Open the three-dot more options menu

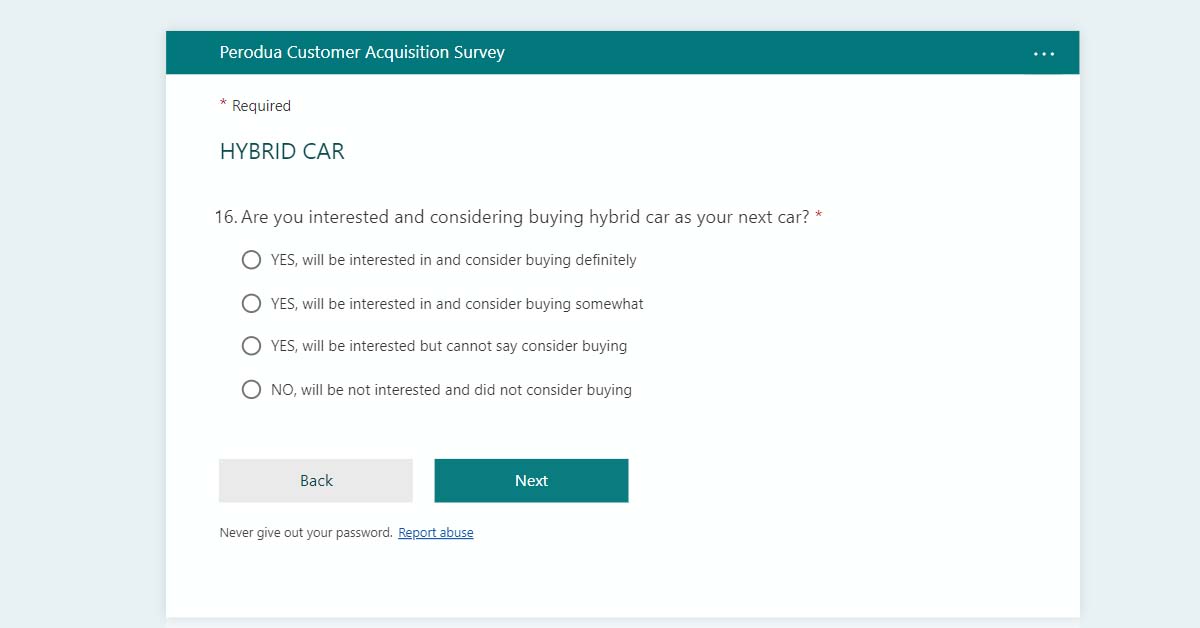pyautogui.click(x=1044, y=54)
